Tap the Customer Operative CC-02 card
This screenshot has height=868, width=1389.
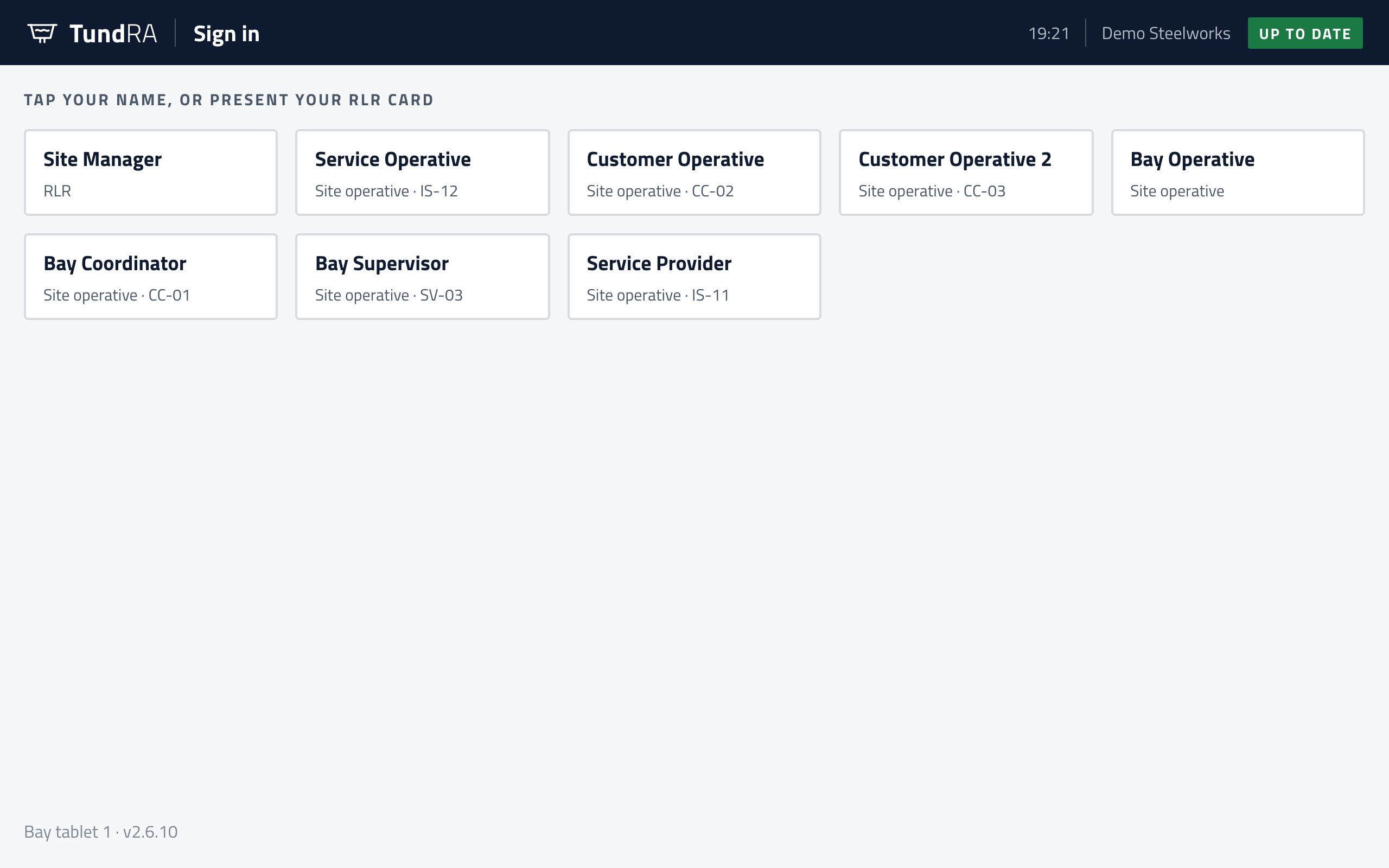[694, 173]
